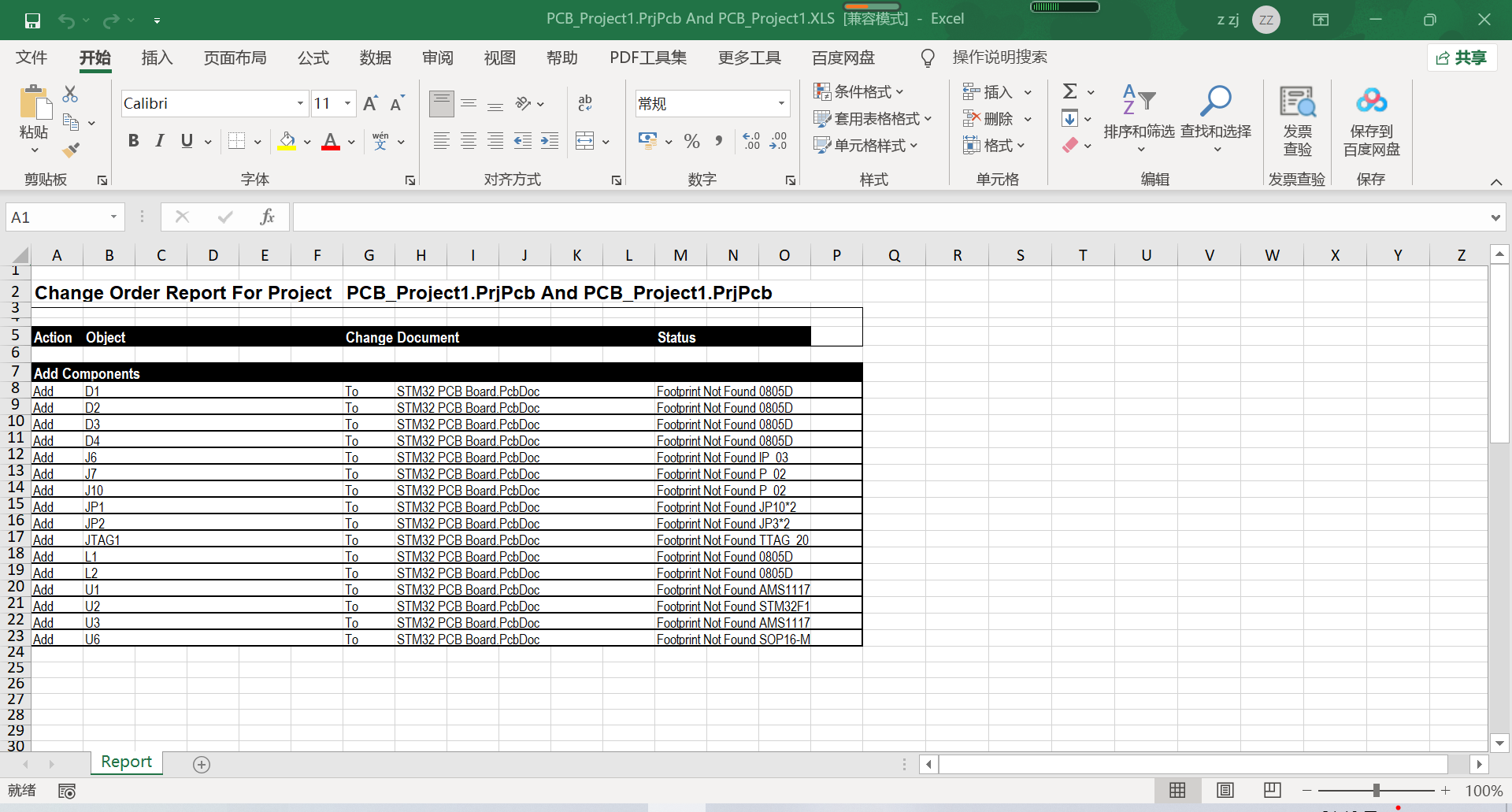
Task: Click the text orientation icon
Action: (524, 103)
